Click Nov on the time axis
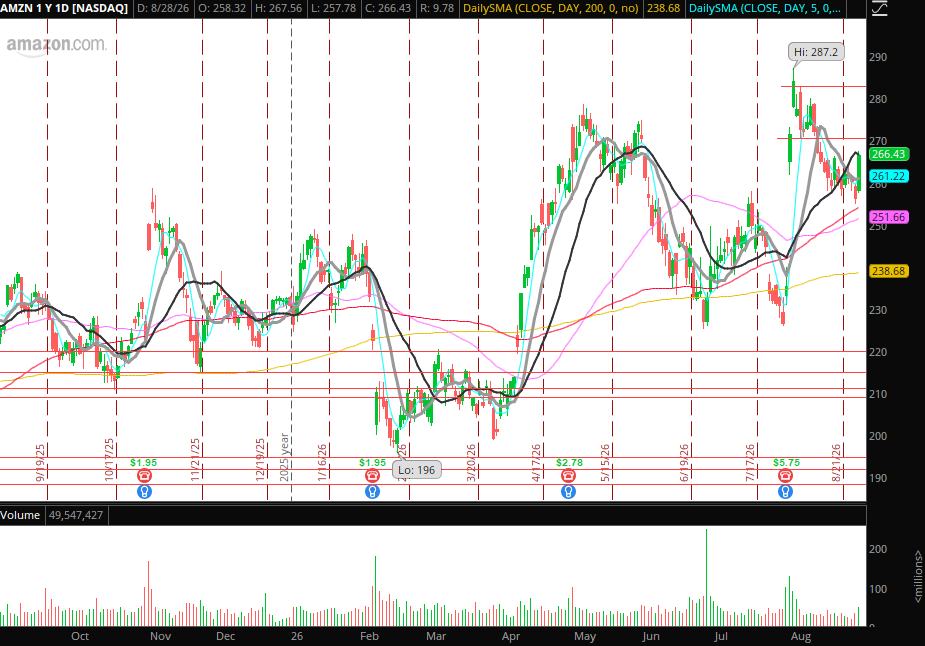 click(160, 637)
